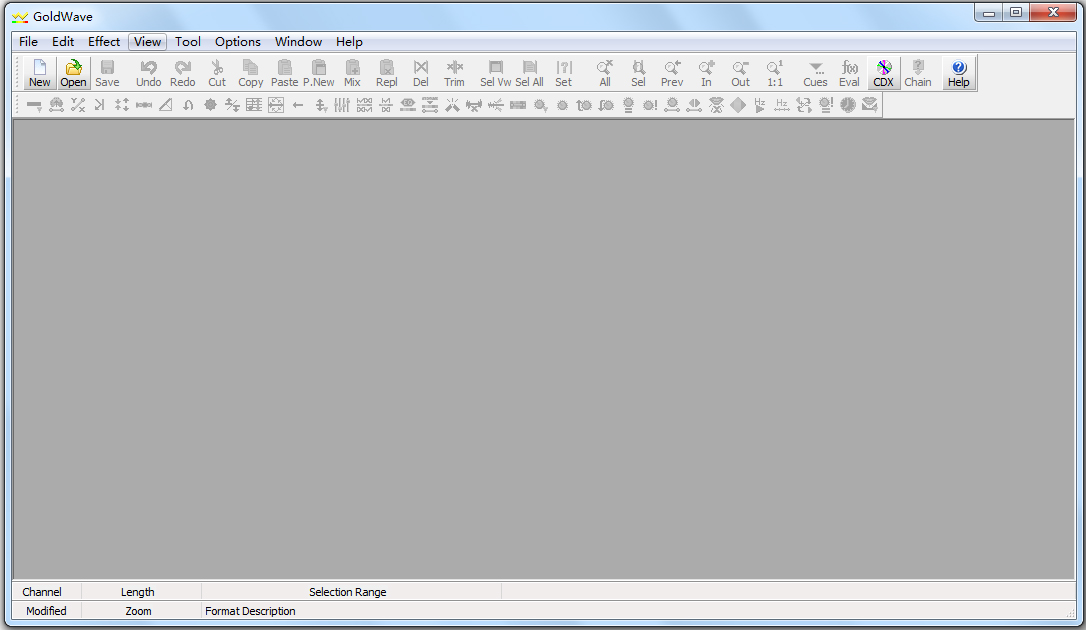
Task: Open the File menu
Action: click(x=28, y=42)
